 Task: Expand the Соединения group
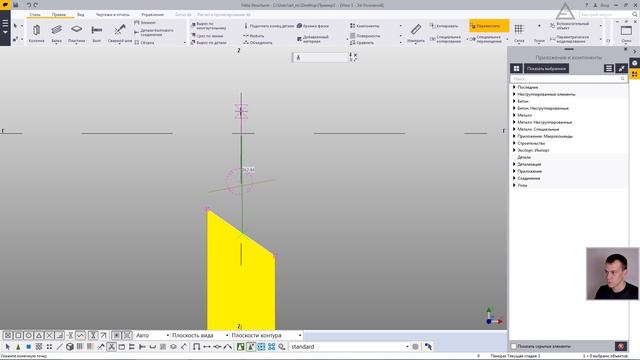[x=514, y=178]
